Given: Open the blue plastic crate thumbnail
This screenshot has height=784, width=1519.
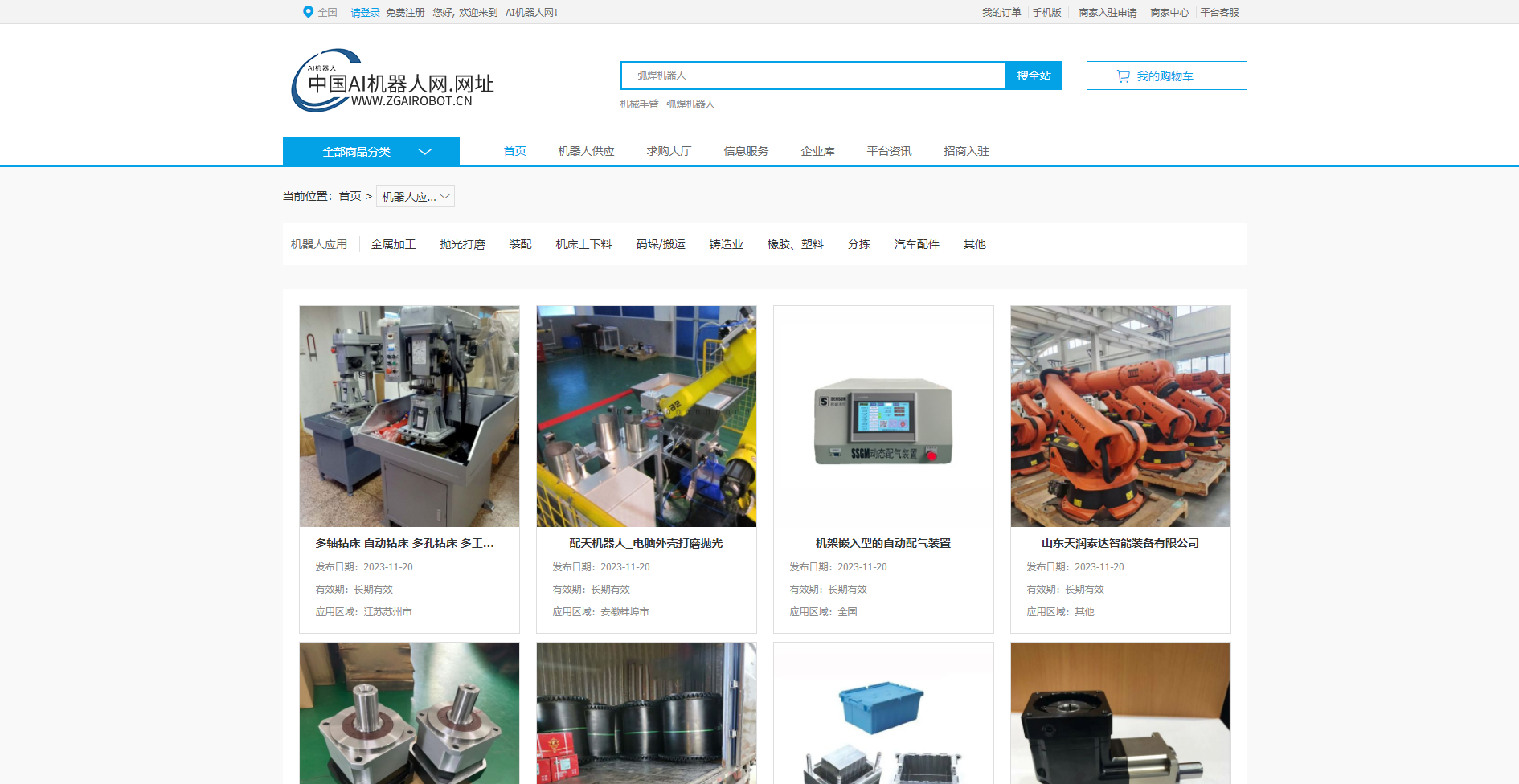Looking at the screenshot, I should (883, 713).
